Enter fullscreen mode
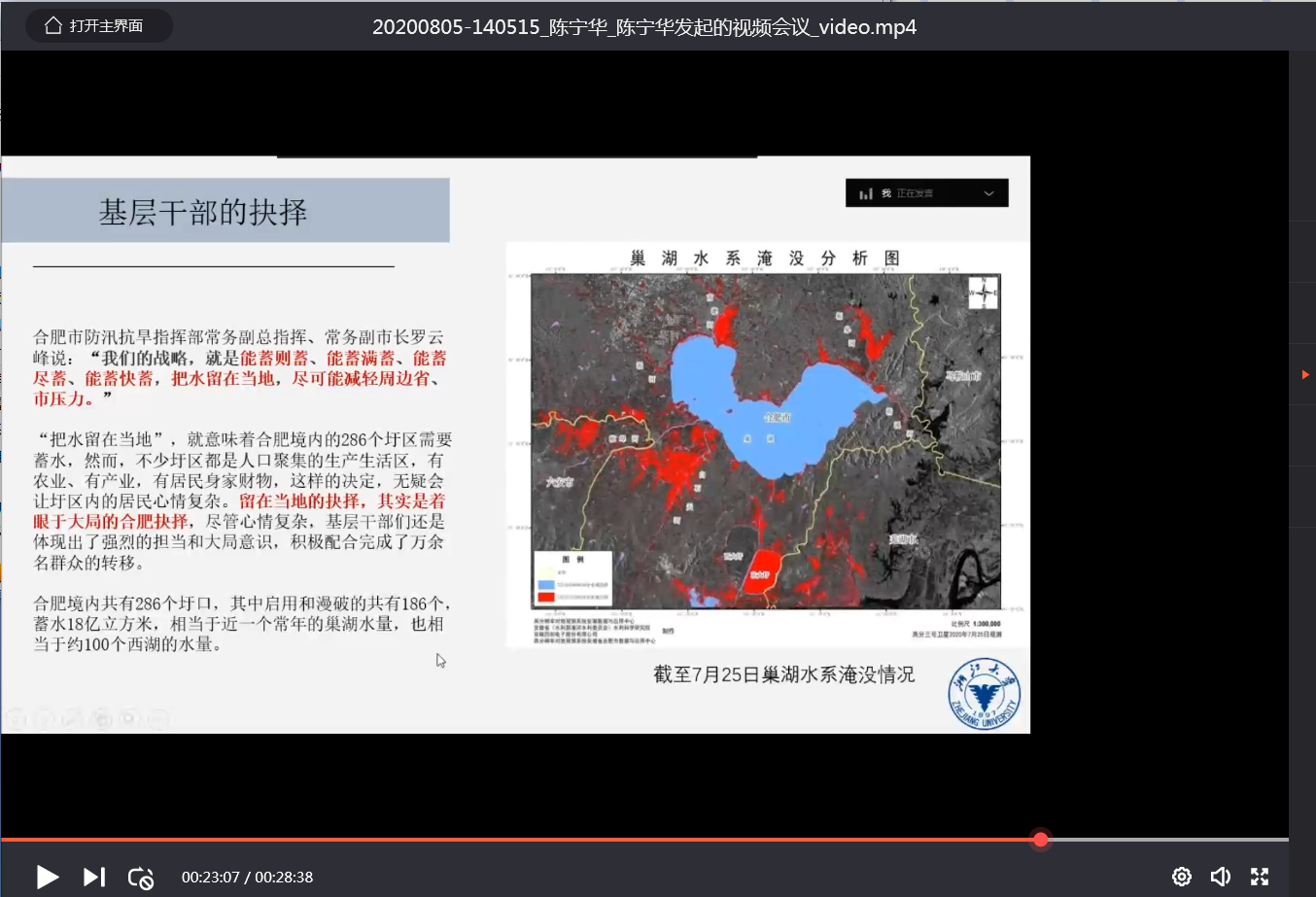This screenshot has height=897, width=1316. point(1260,877)
